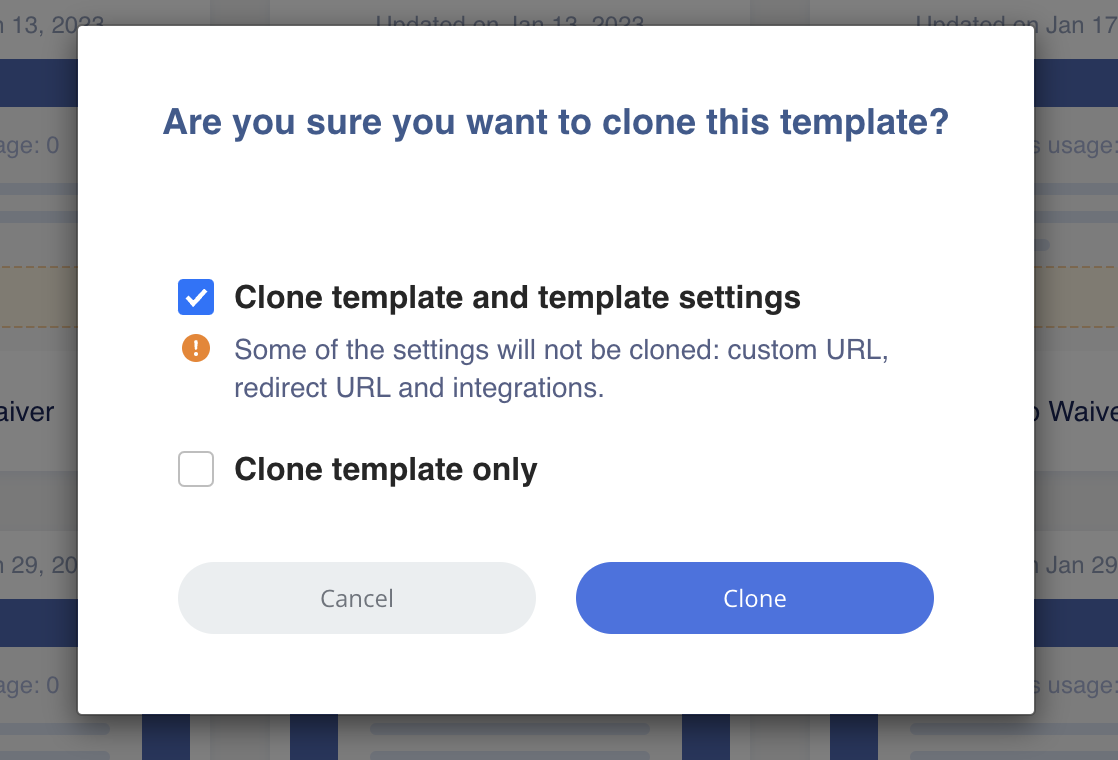Choose the "Clone template only" label text
Image resolution: width=1118 pixels, height=760 pixels.
tap(385, 469)
